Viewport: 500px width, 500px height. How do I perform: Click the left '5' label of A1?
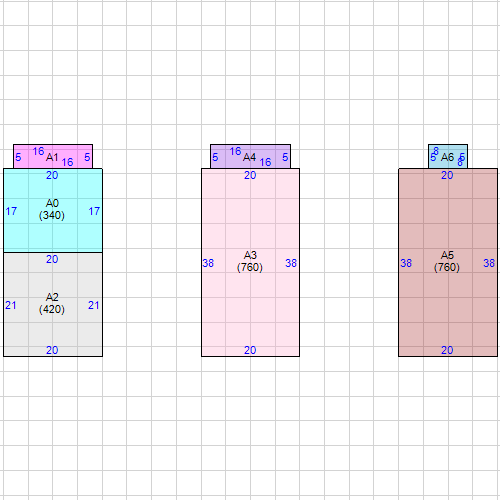pos(18,157)
